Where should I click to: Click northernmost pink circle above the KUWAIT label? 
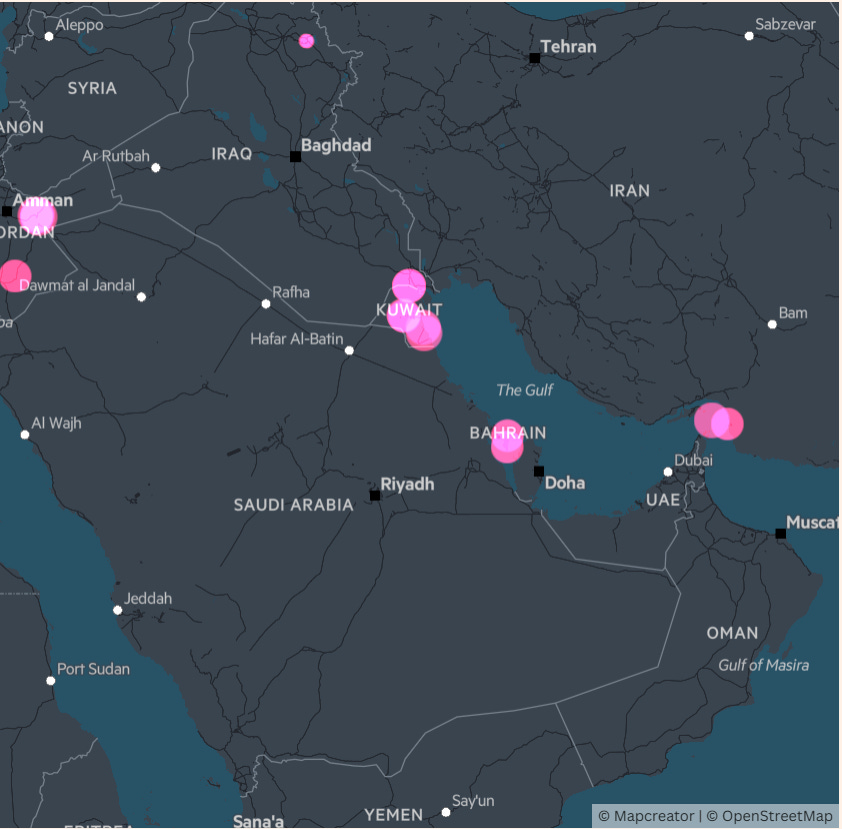point(409,285)
